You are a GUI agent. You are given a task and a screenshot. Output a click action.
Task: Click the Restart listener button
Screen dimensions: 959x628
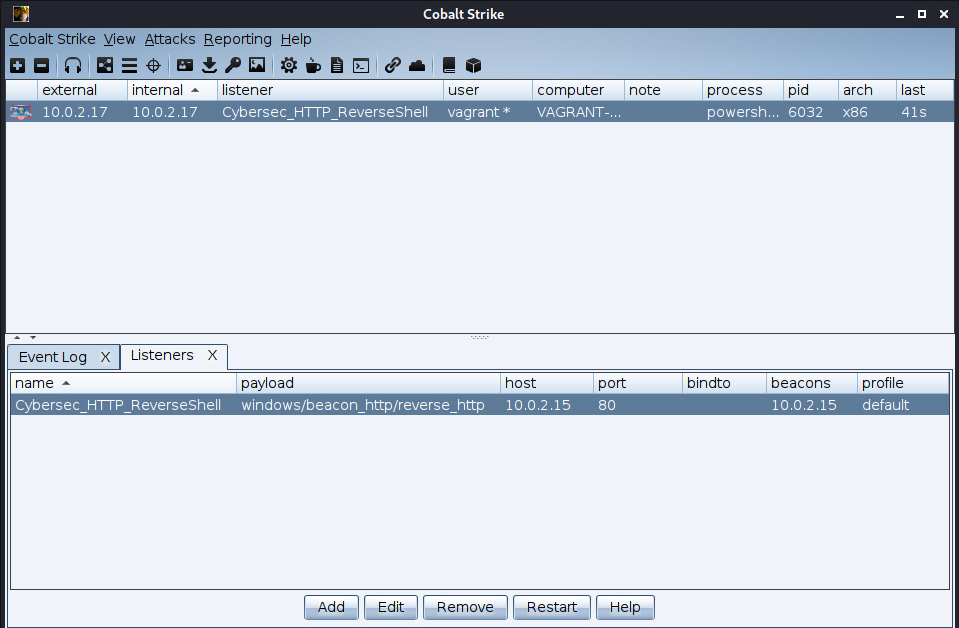(552, 607)
